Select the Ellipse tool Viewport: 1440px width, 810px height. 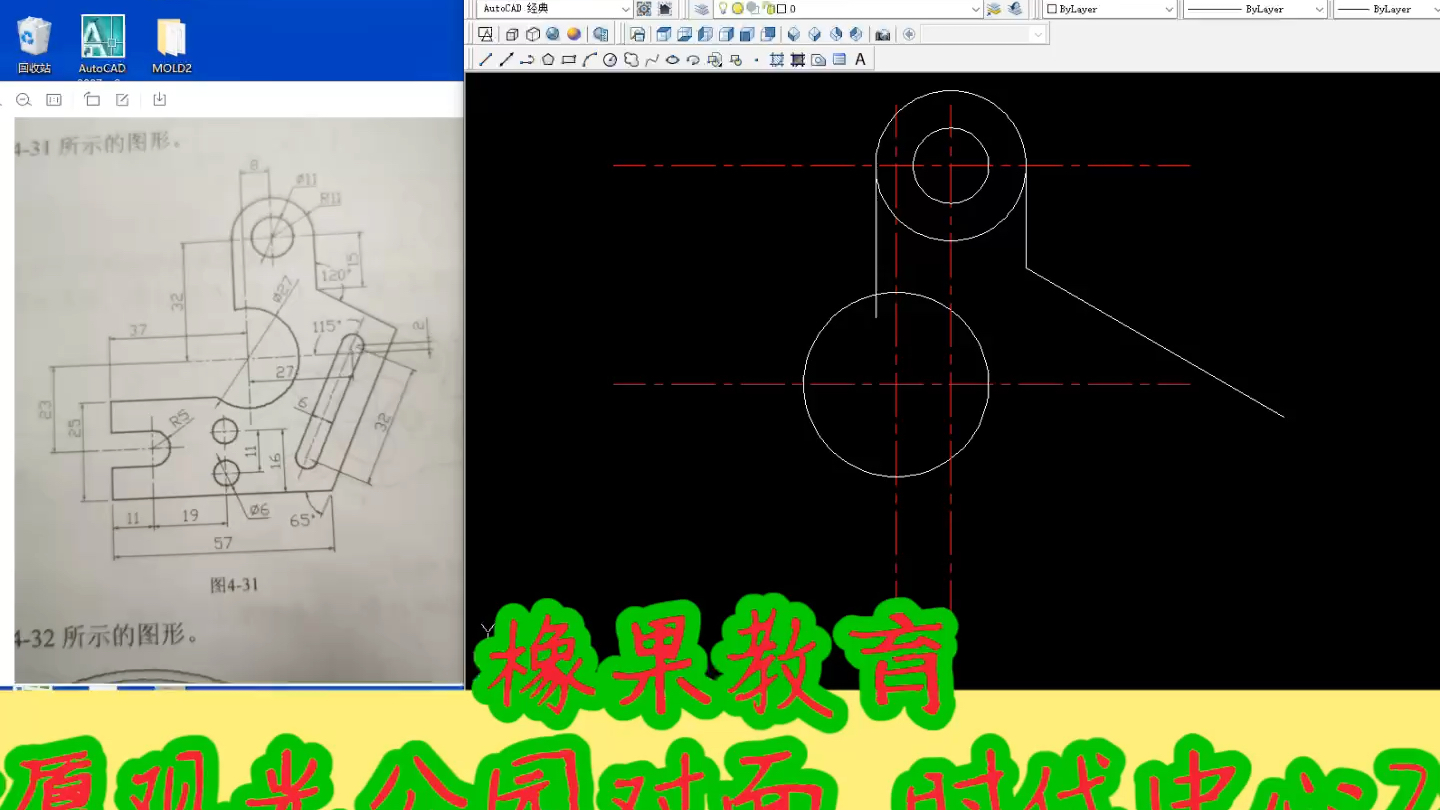pos(673,60)
